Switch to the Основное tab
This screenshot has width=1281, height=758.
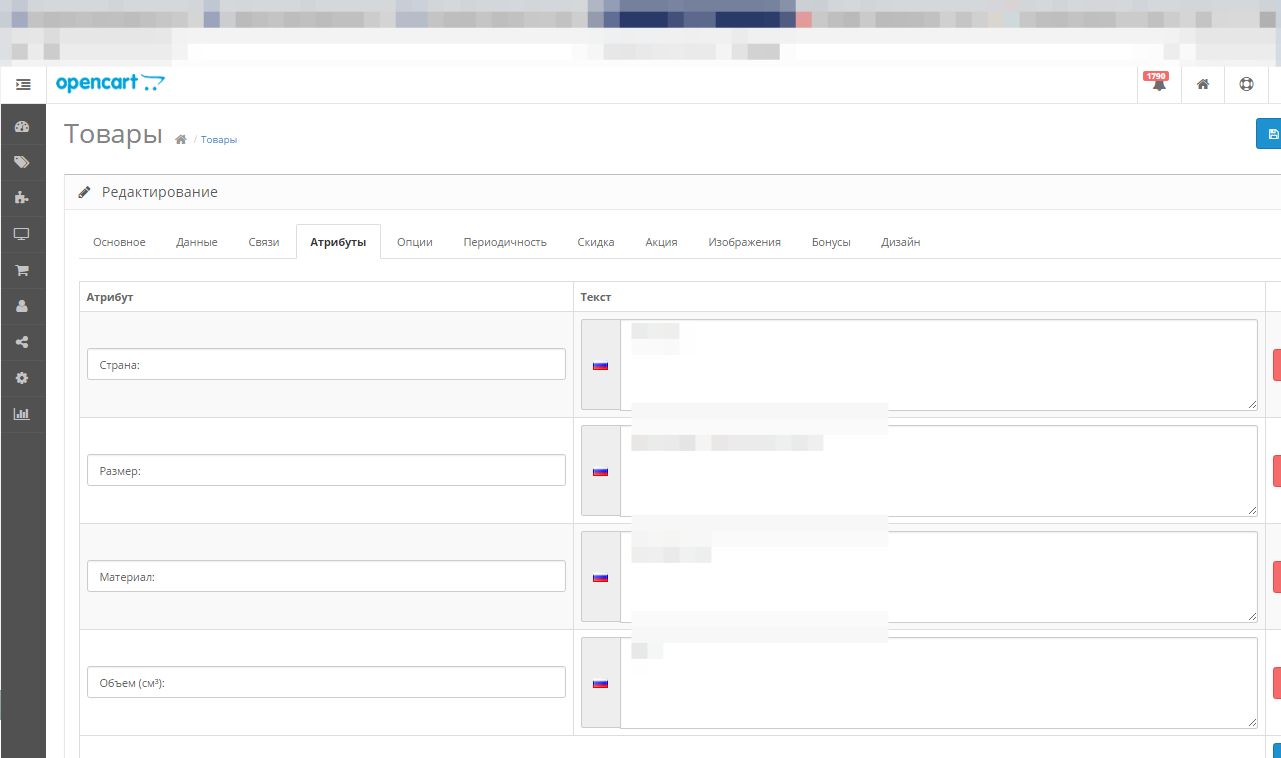click(x=119, y=242)
